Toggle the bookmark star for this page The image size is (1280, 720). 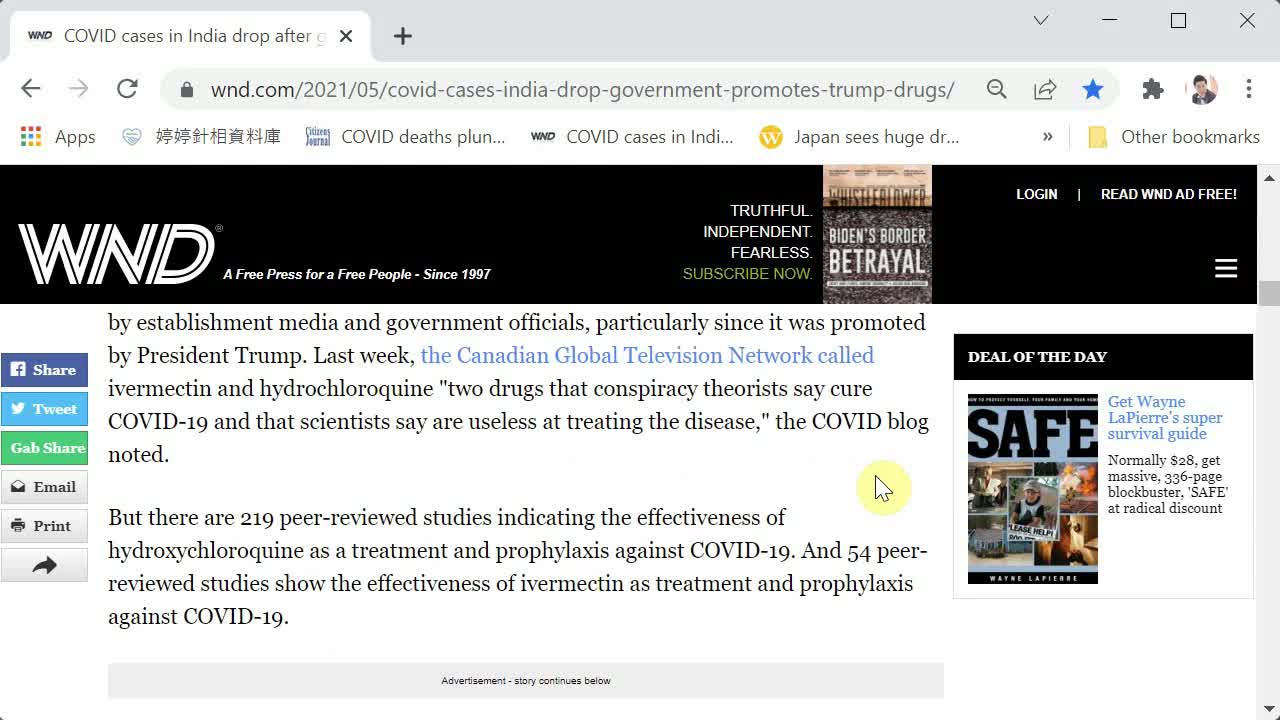[1093, 89]
